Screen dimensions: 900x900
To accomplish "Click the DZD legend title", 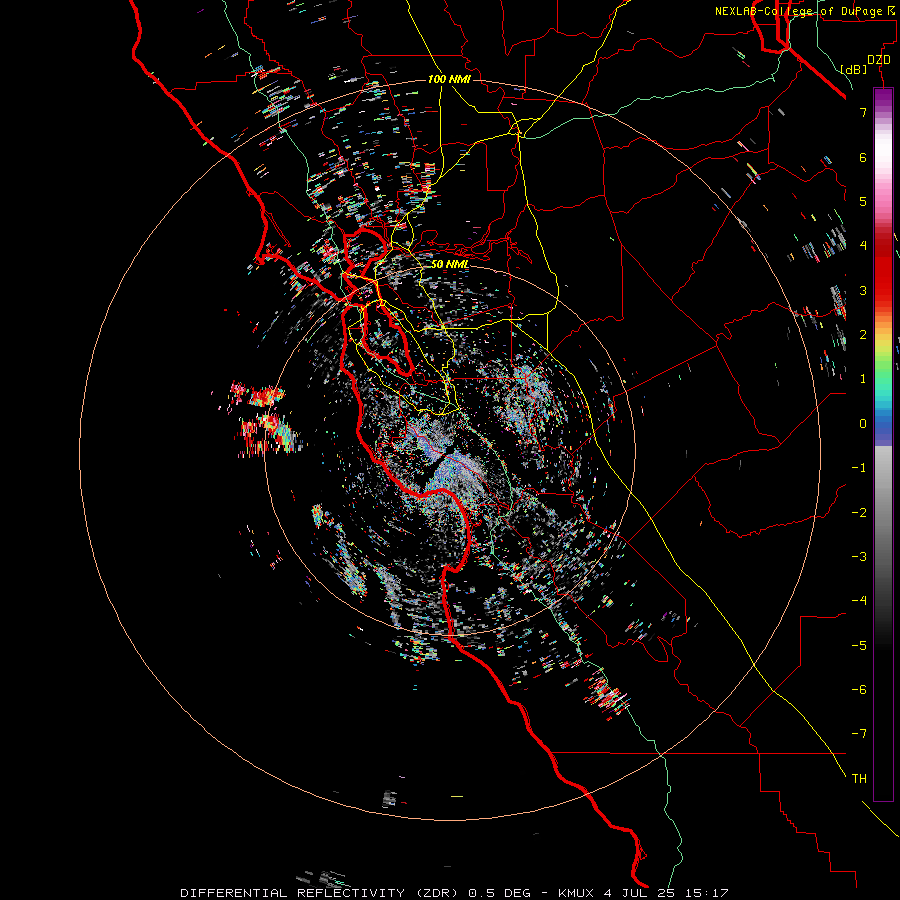I will [879, 60].
